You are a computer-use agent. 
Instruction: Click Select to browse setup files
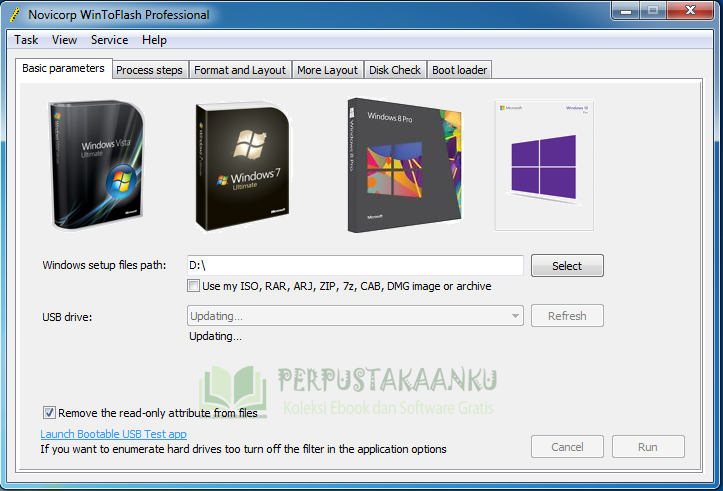coord(567,266)
